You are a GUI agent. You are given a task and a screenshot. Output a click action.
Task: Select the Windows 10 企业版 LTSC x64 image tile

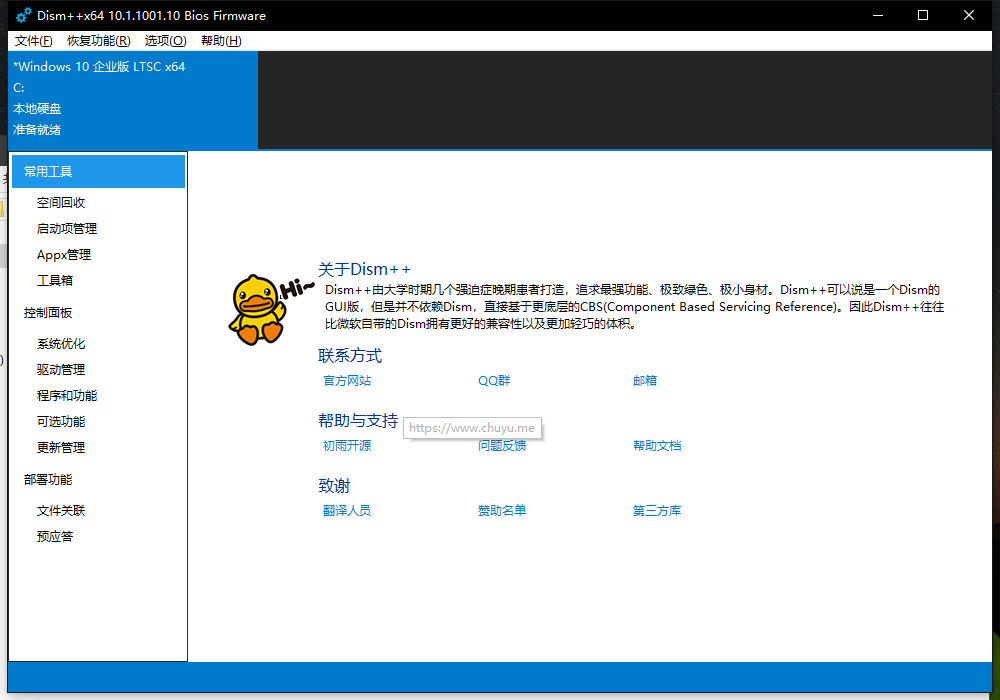[x=133, y=99]
